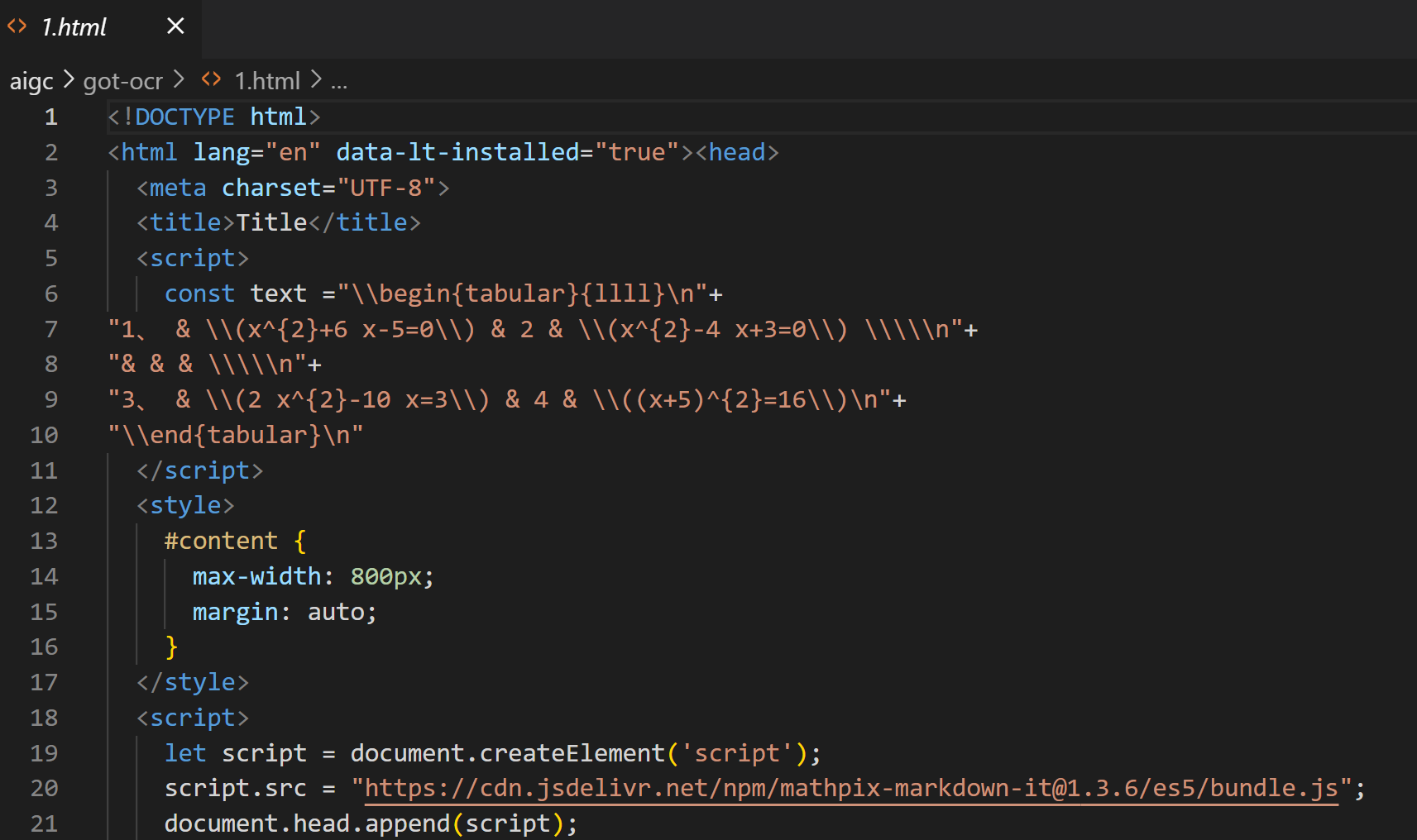The width and height of the screenshot is (1417, 840).
Task: Click the 'script' string argument on line 19
Action: [736, 753]
